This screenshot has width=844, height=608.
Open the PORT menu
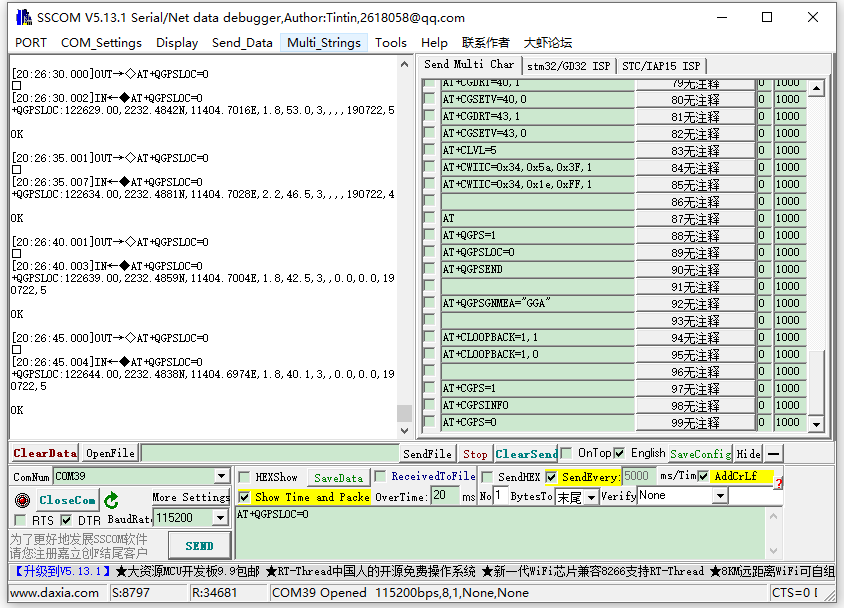[31, 43]
